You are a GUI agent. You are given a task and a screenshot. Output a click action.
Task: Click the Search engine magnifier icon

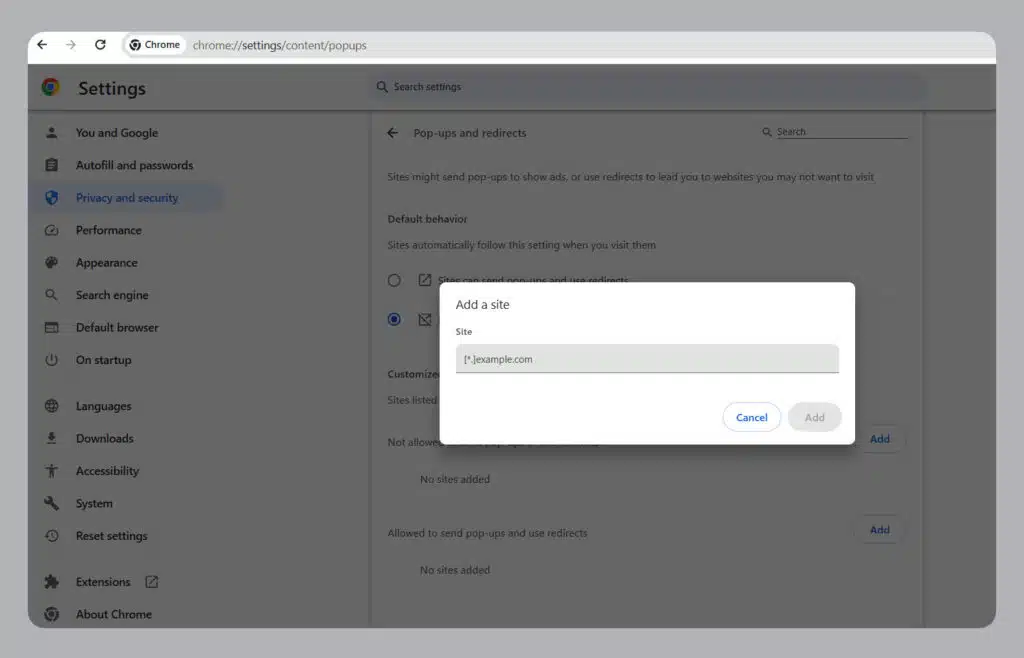click(x=52, y=295)
